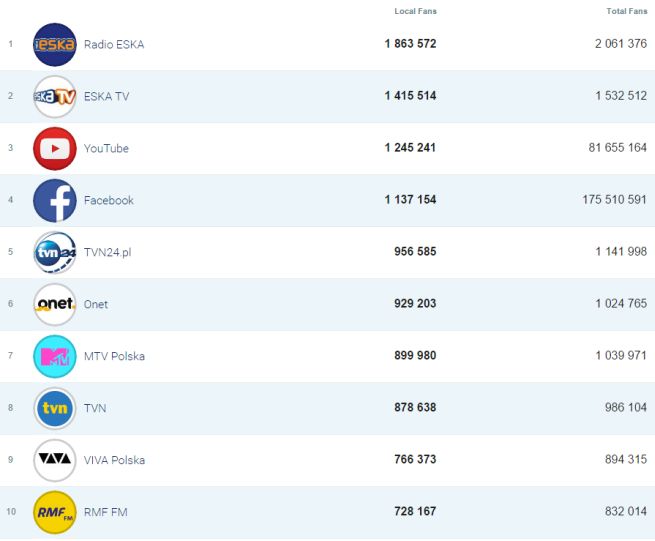Click the Radio ESKA logo icon
Viewport: 655px width, 541px height.
pyautogui.click(x=54, y=45)
